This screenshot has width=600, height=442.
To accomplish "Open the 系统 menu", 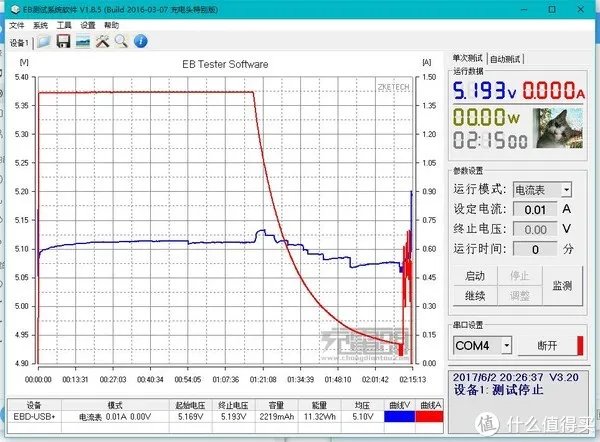I will point(40,25).
